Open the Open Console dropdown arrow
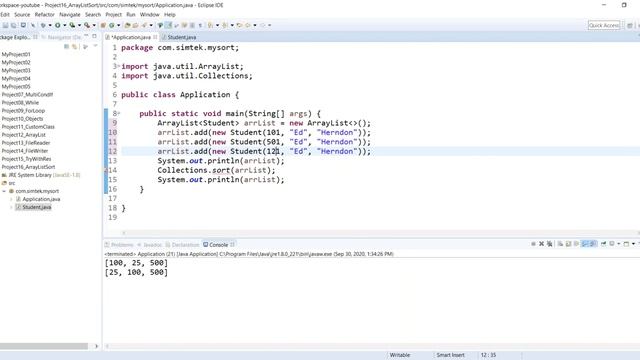This screenshot has height=360, width=640. pyautogui.click(x=633, y=244)
